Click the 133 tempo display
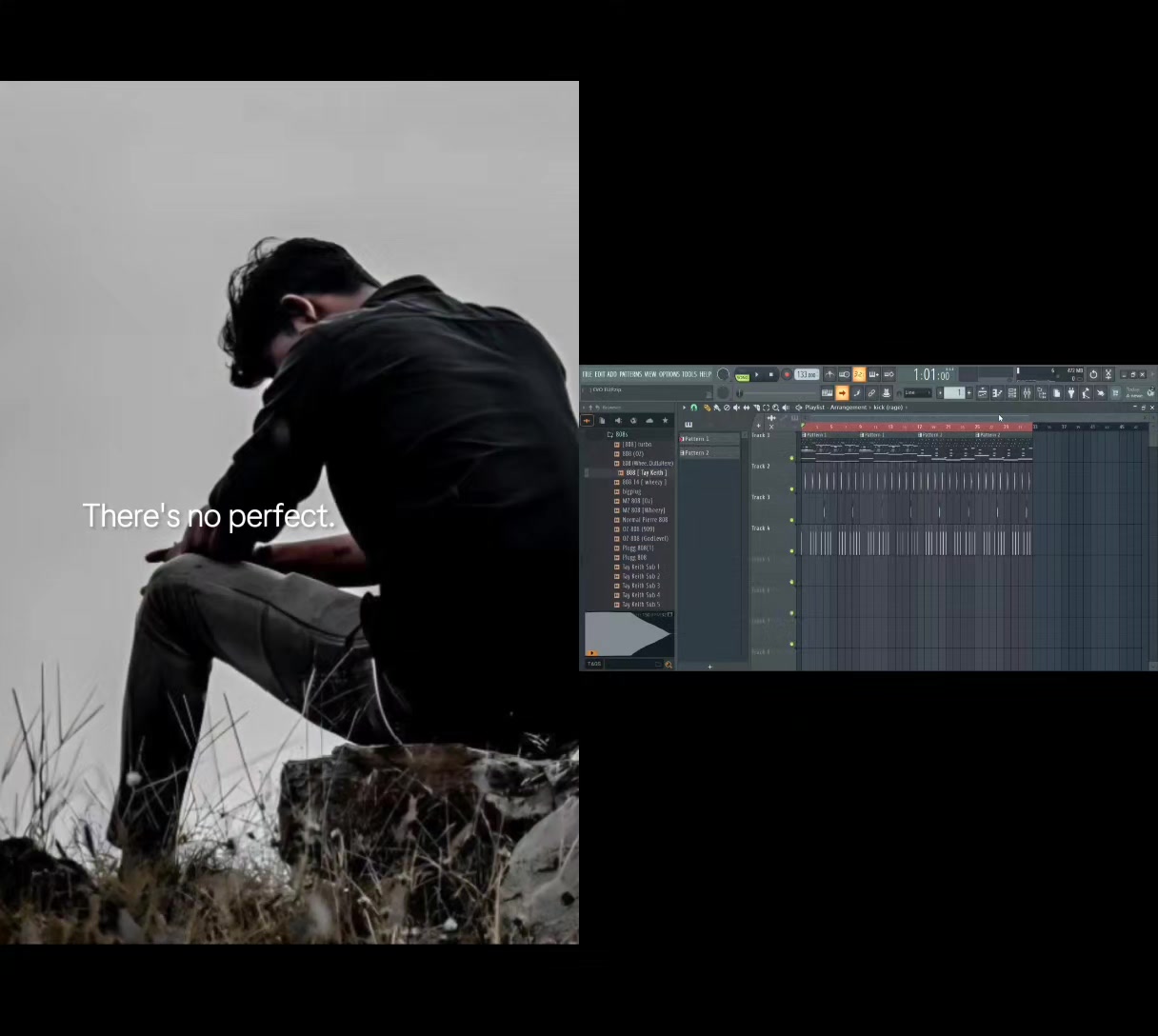This screenshot has width=1158, height=1036. tap(807, 374)
